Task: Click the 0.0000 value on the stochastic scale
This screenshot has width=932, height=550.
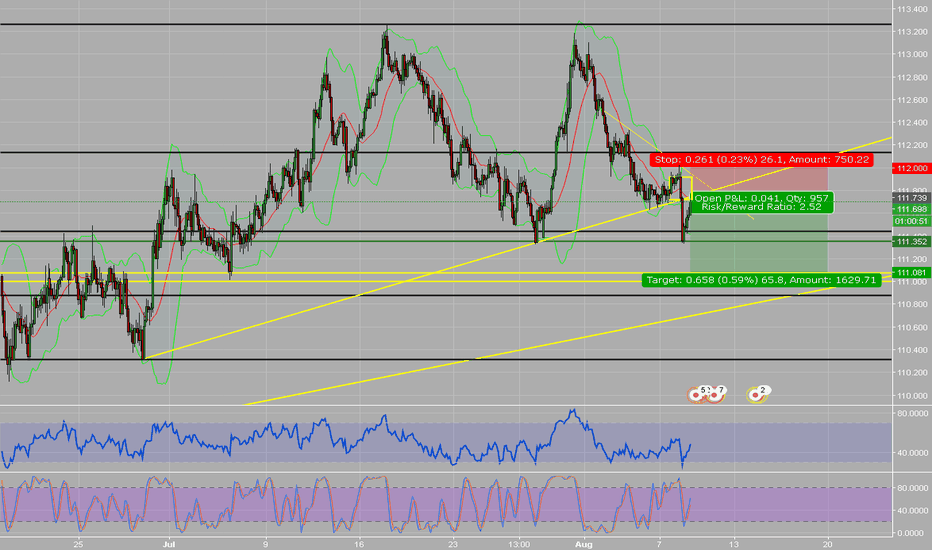Action: (x=912, y=533)
